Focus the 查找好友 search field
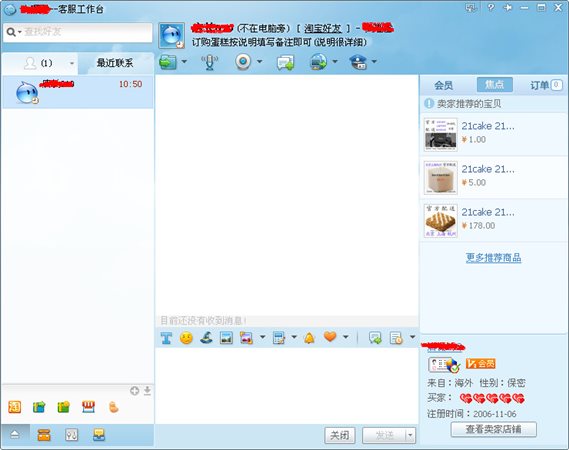This screenshot has height=450, width=569. [x=87, y=32]
